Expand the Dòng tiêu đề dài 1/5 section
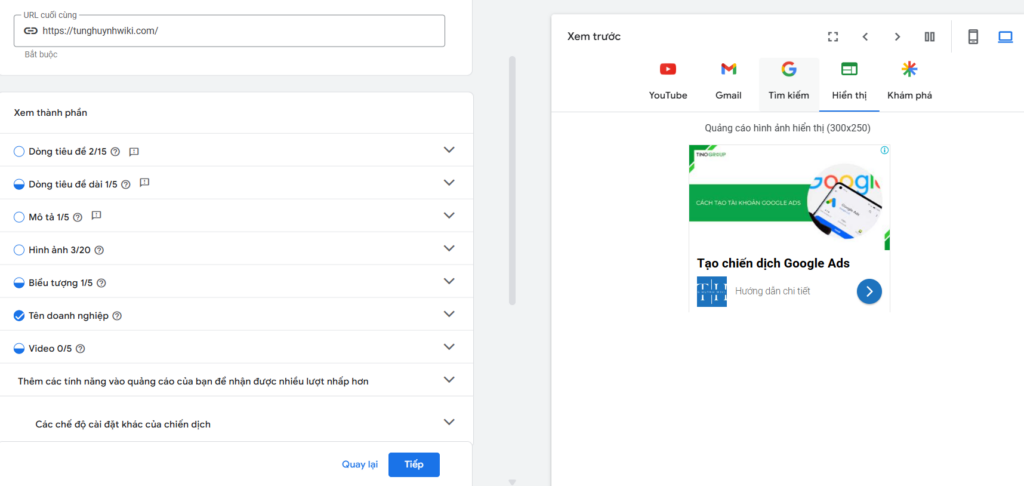This screenshot has width=1024, height=486. (449, 182)
